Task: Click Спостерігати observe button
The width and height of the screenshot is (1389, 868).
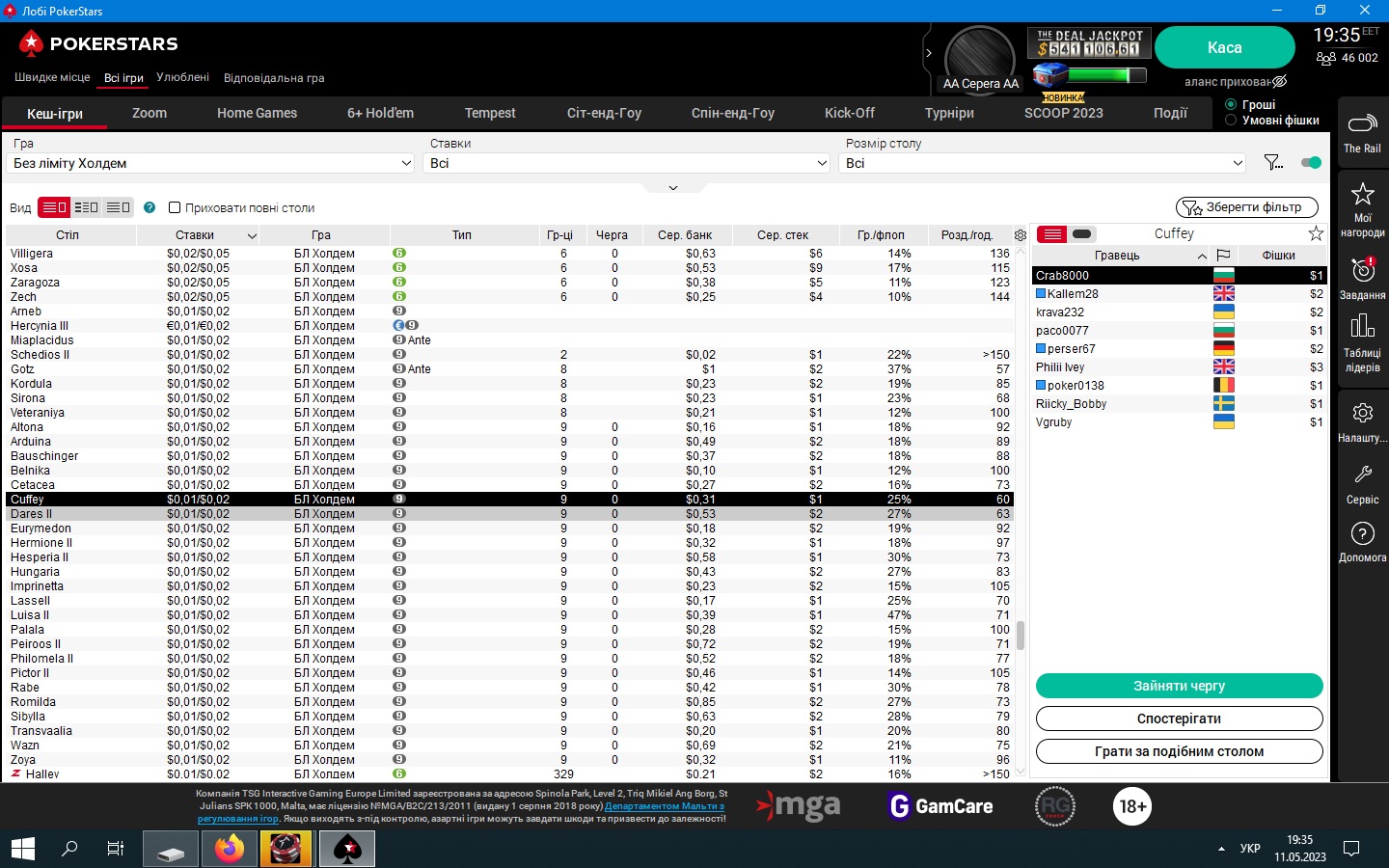Action: (x=1179, y=719)
